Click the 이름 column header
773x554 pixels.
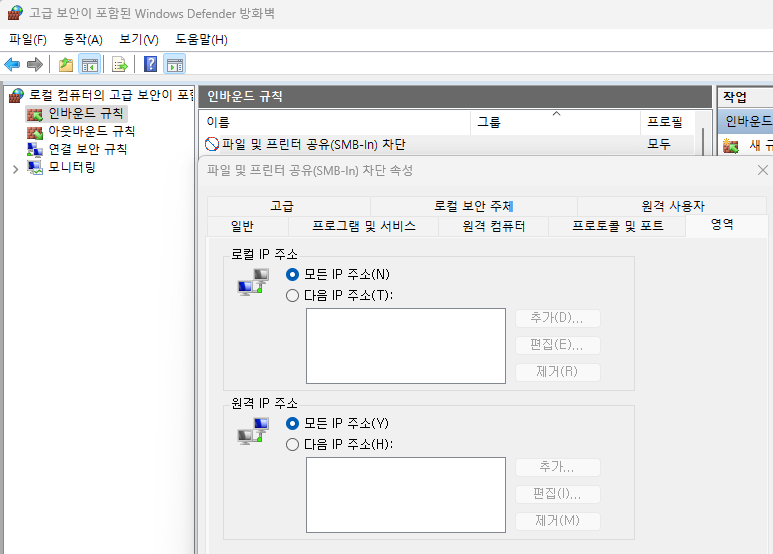tap(335, 122)
